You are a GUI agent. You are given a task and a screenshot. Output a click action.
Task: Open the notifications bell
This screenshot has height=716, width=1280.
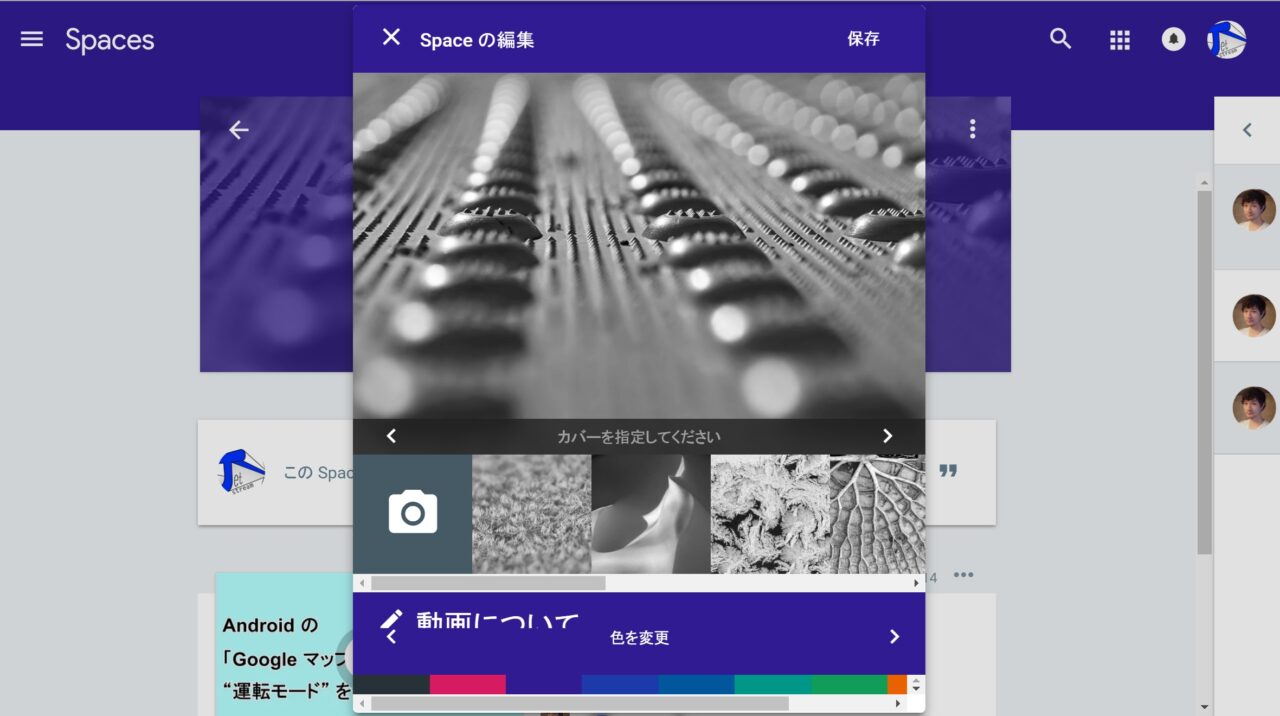pos(1173,39)
